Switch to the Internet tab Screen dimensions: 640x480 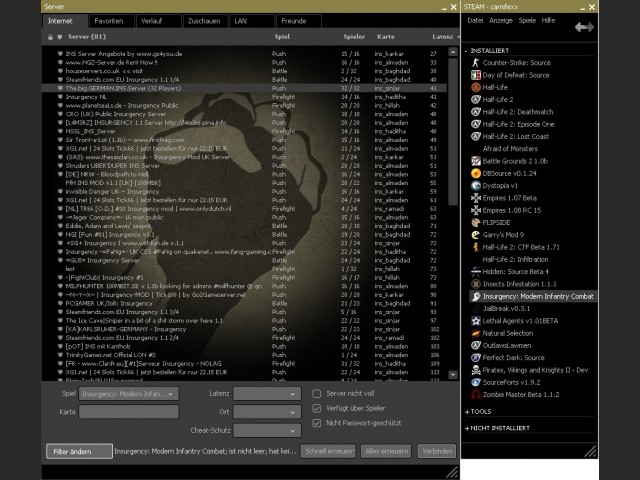[x=65, y=21]
